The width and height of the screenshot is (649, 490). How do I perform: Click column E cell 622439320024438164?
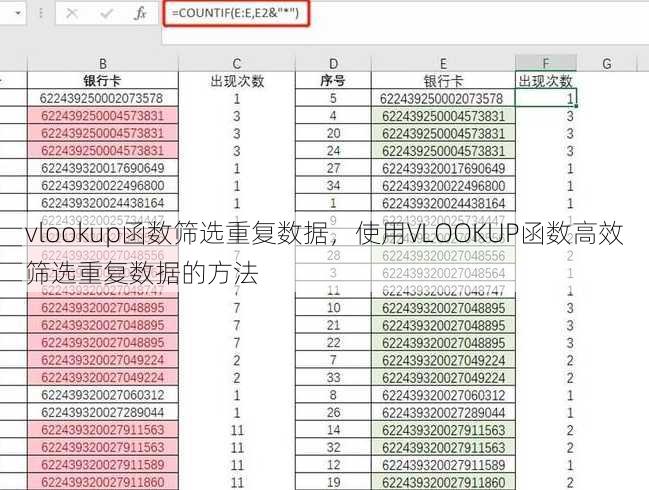tap(443, 203)
